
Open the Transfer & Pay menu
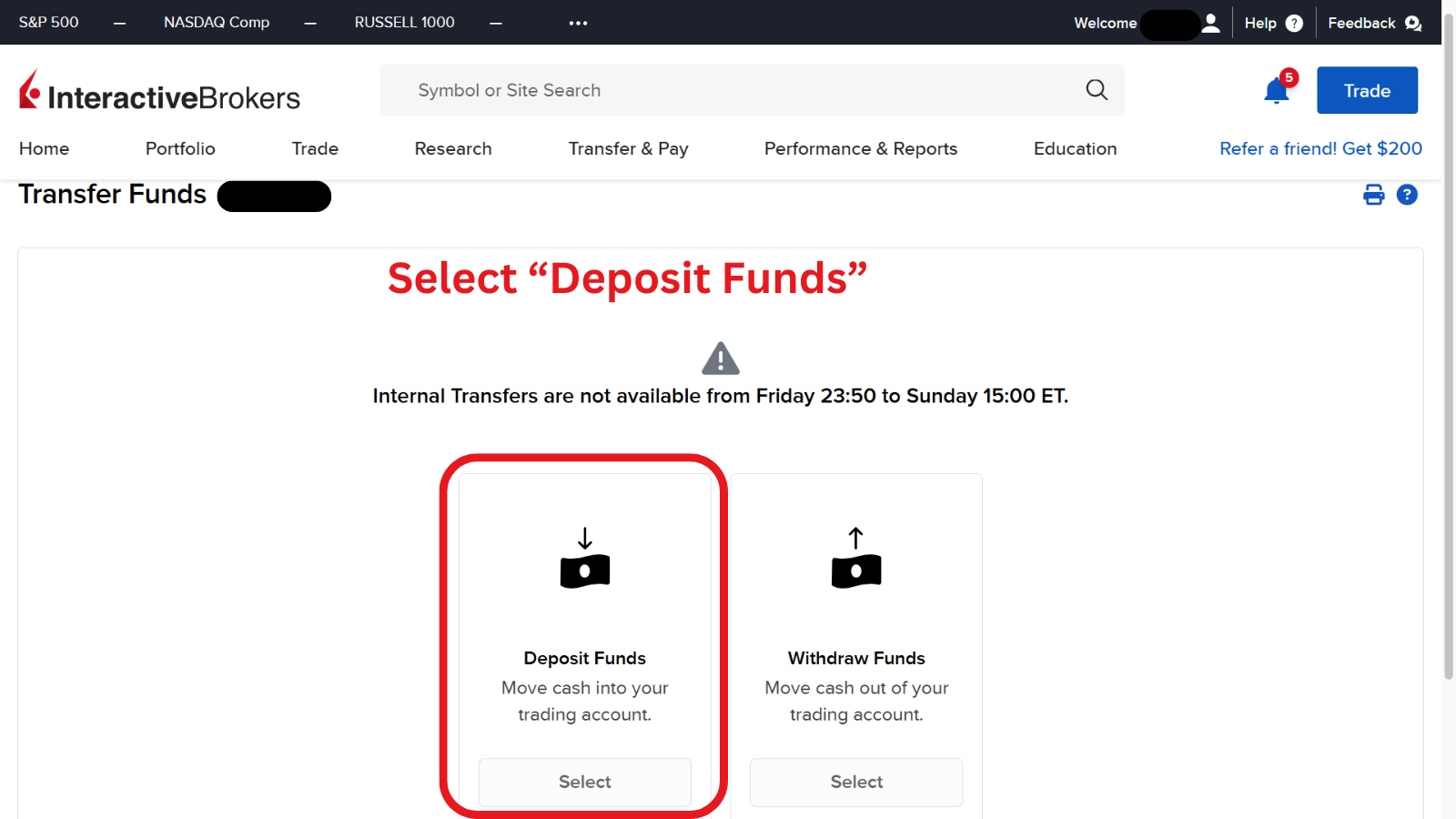(x=628, y=148)
